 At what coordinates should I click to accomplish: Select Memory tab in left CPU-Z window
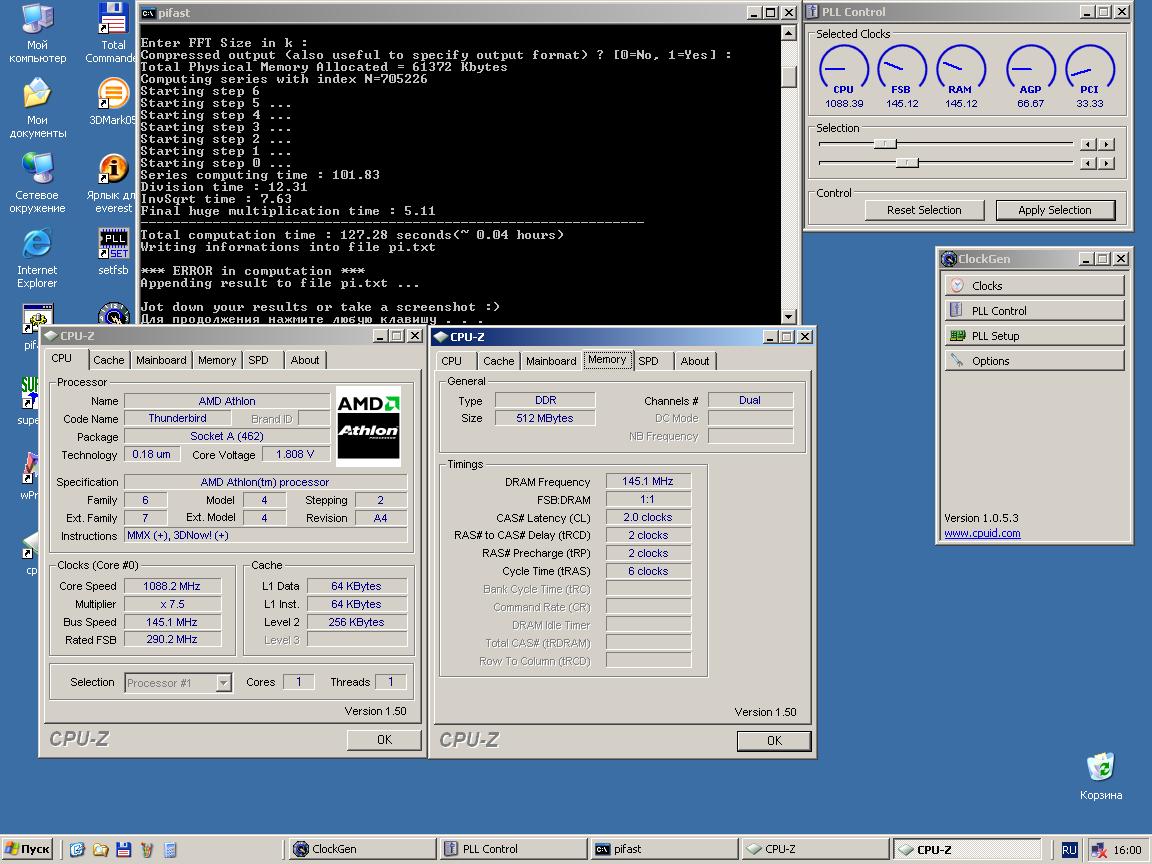tap(217, 360)
